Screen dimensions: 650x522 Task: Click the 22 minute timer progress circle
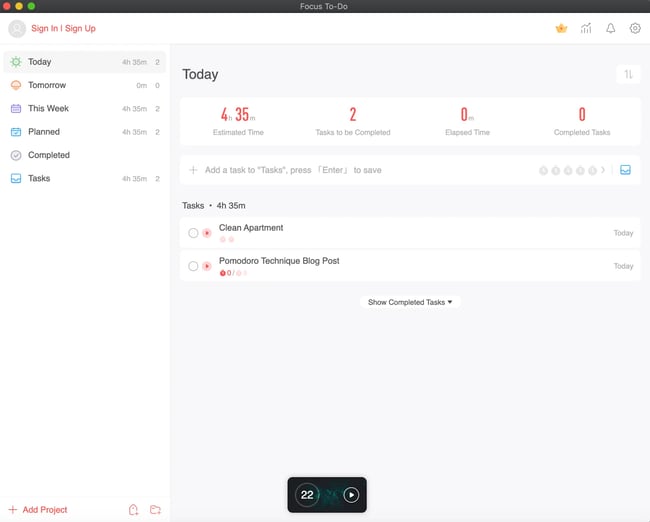307,494
